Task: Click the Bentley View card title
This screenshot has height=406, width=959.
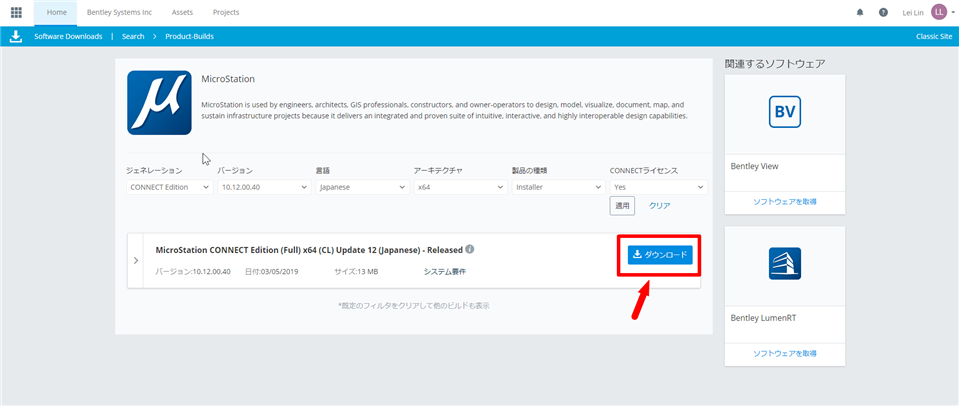Action: [x=754, y=166]
